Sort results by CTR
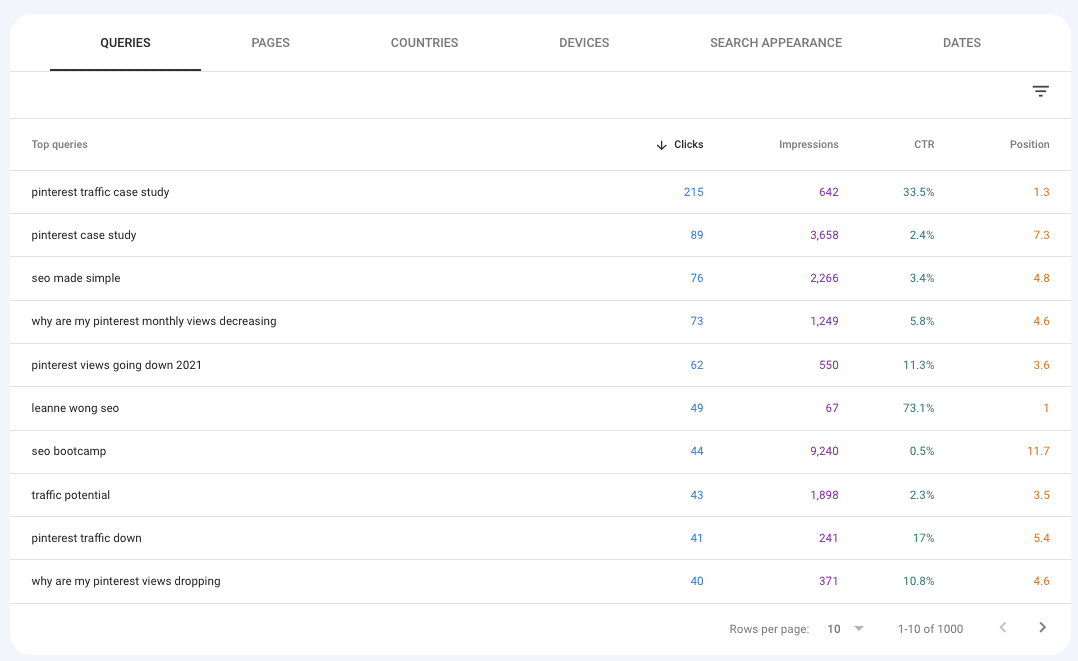This screenshot has width=1078, height=661. pyautogui.click(x=923, y=144)
